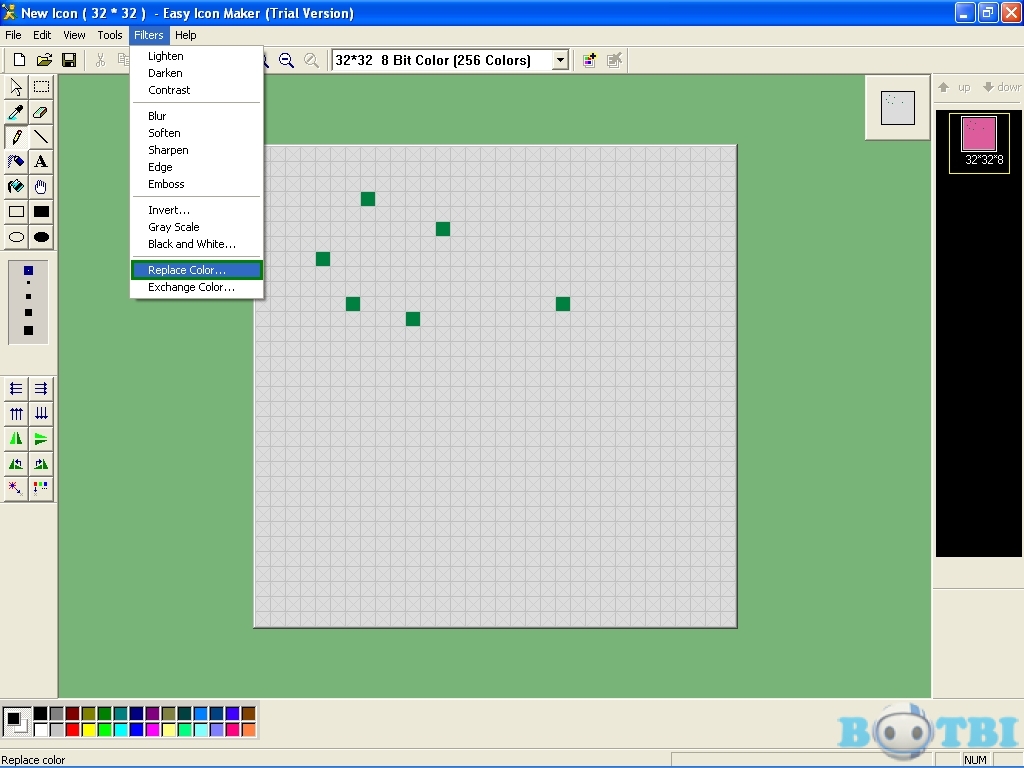1024x768 pixels.
Task: Select the Line drawing tool
Action: (x=41, y=136)
